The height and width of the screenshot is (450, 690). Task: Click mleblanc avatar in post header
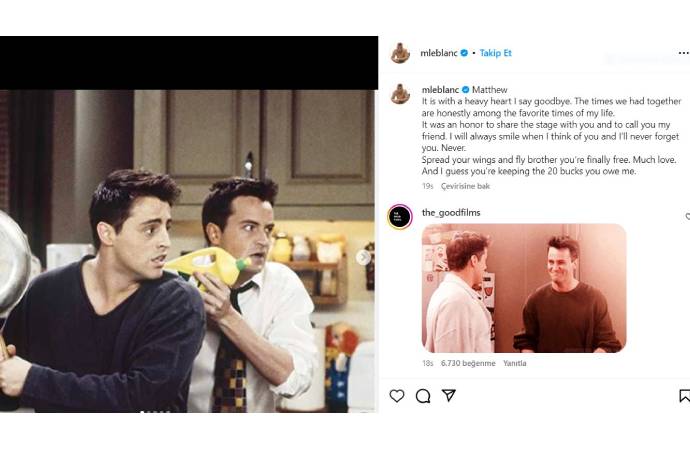tap(400, 53)
